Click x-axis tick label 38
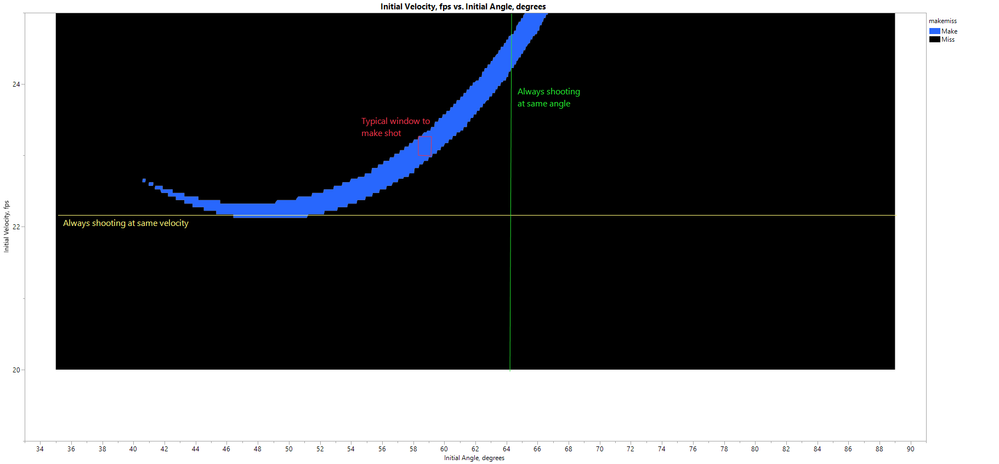The image size is (999, 464). (103, 448)
